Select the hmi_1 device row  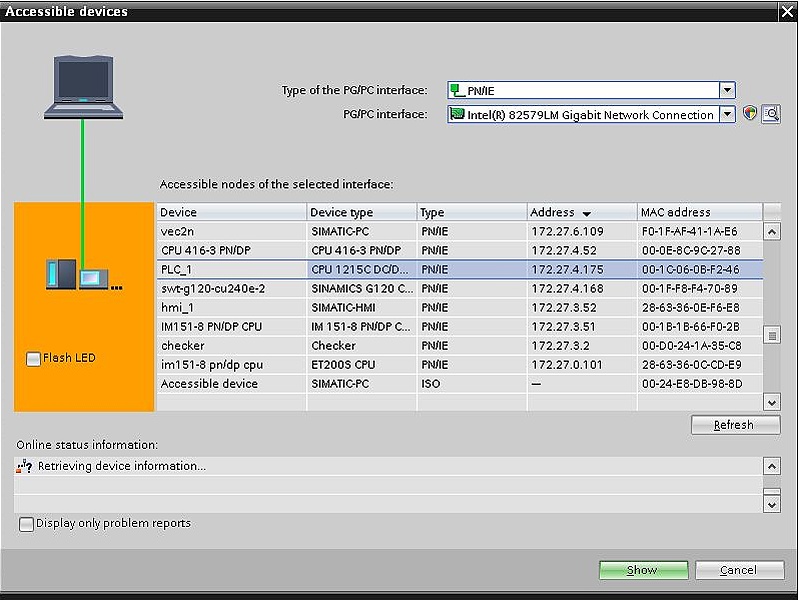459,308
